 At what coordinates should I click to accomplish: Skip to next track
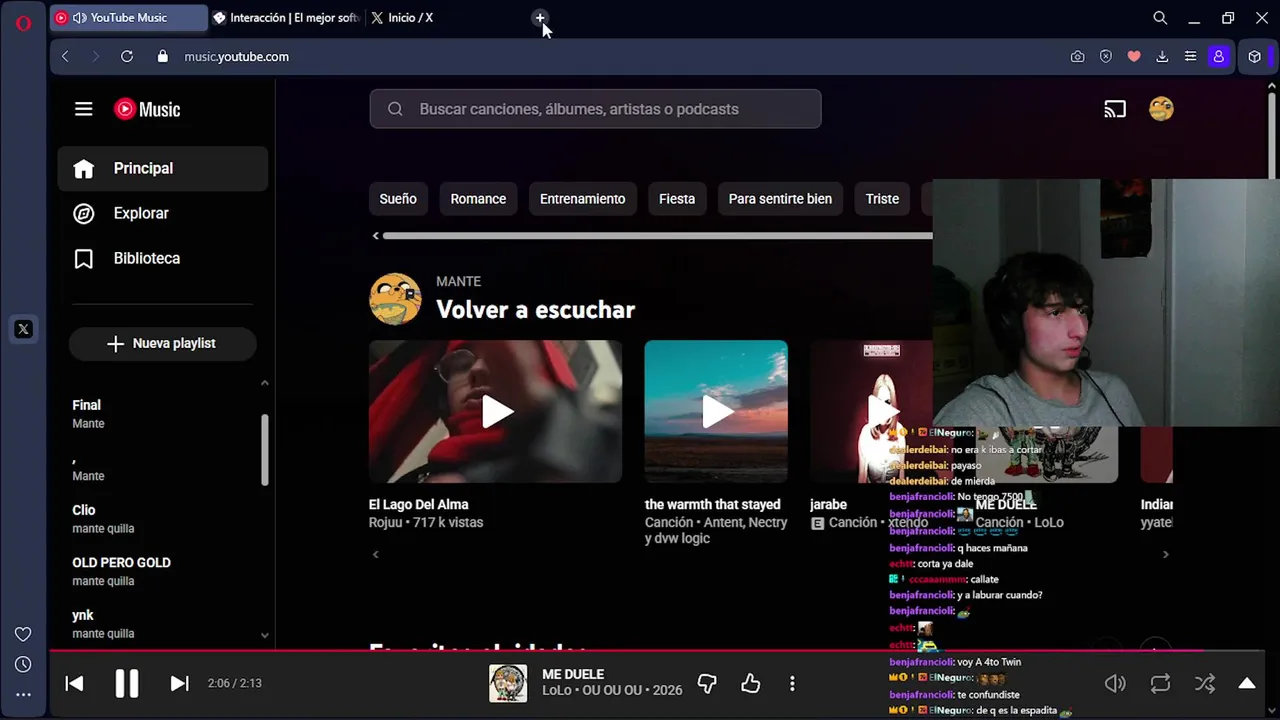(x=180, y=683)
